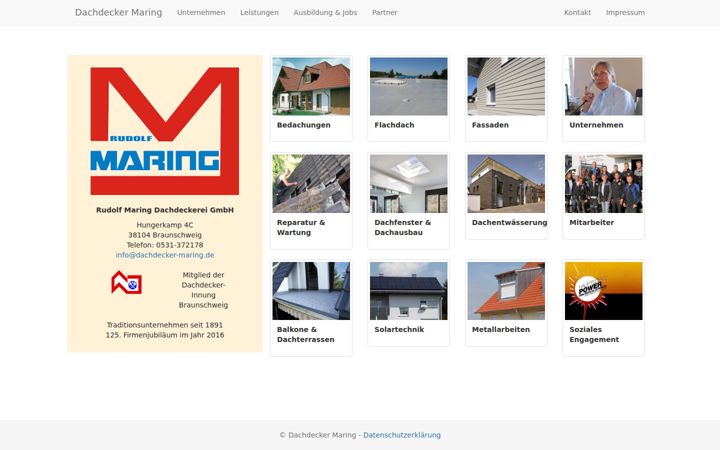Open the Reparatur & Wartung tile thumbnail

click(x=311, y=184)
